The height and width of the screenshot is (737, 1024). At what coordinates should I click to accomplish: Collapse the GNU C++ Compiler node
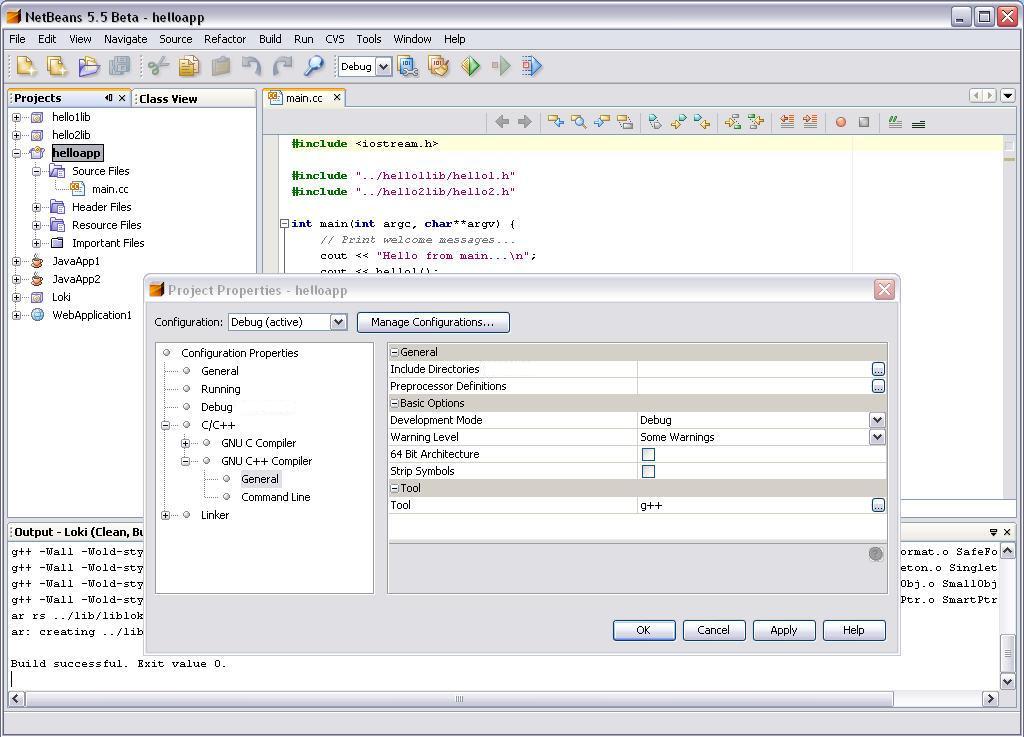(x=185, y=461)
